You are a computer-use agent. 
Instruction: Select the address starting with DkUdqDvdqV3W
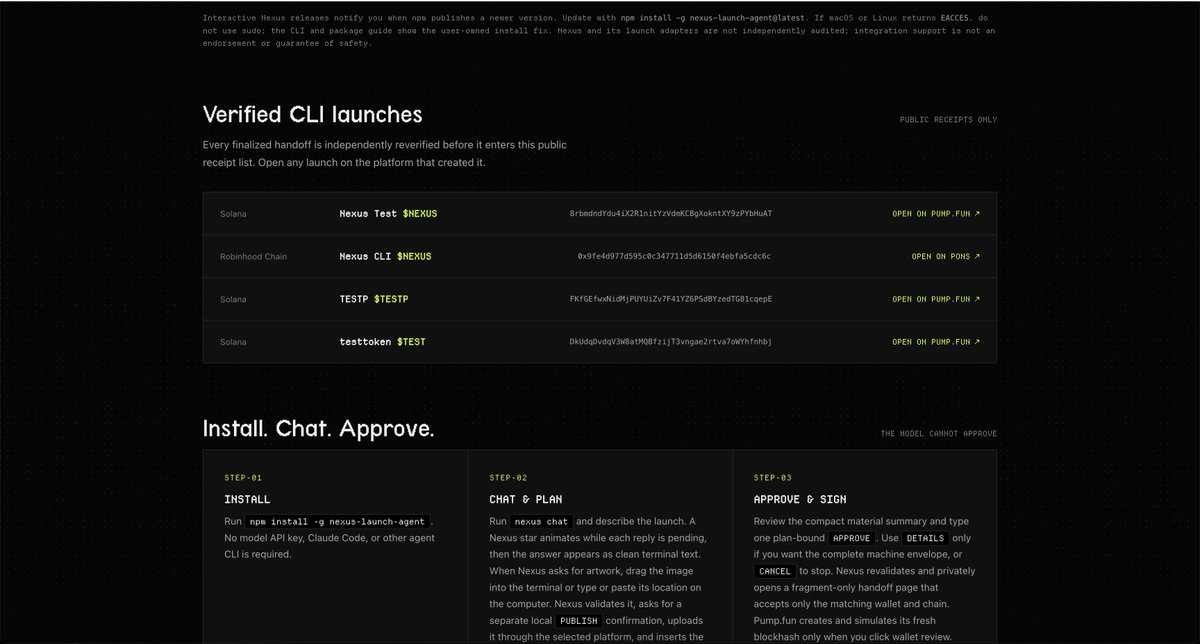pos(671,342)
